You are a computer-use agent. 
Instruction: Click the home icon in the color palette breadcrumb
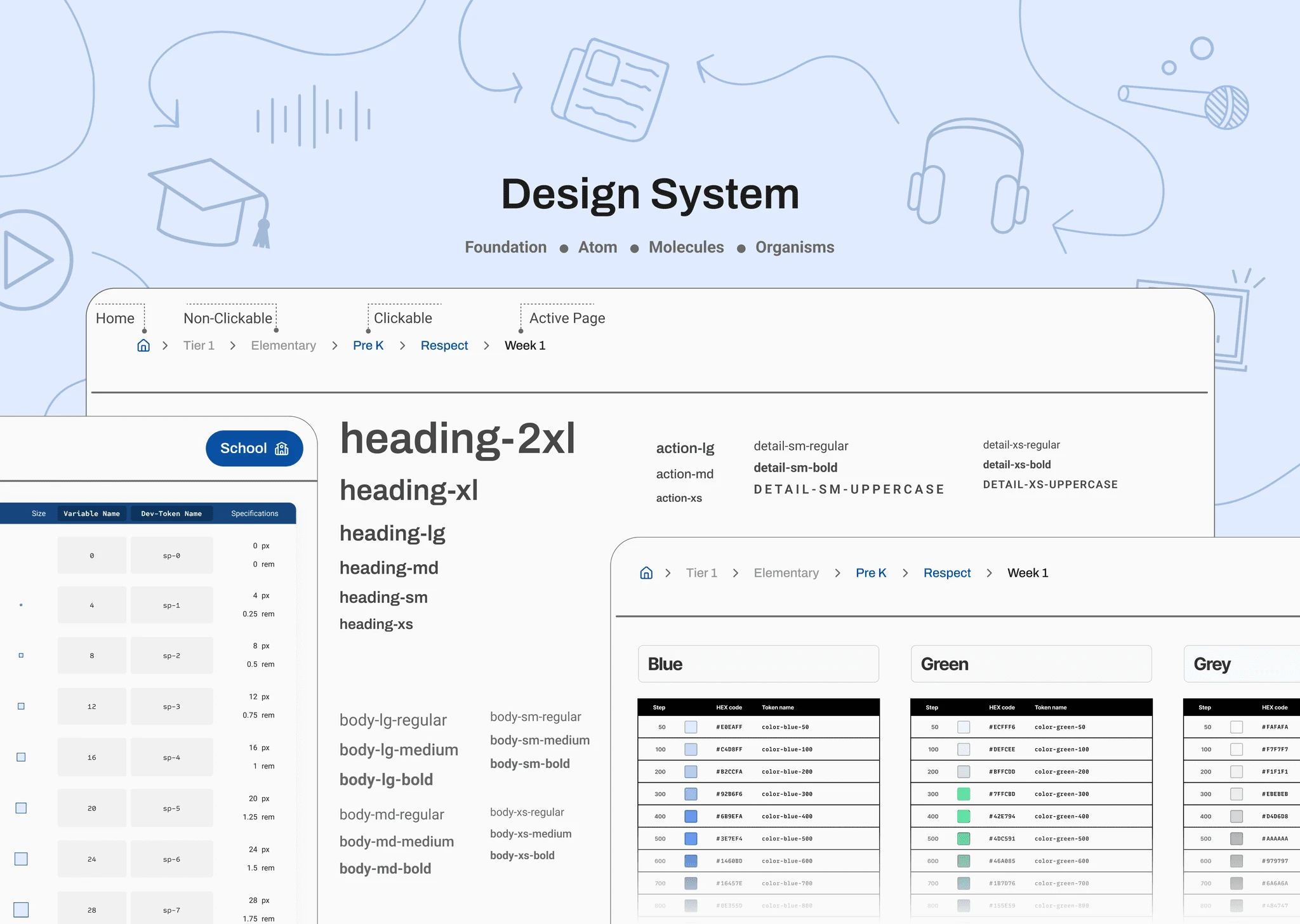point(646,573)
